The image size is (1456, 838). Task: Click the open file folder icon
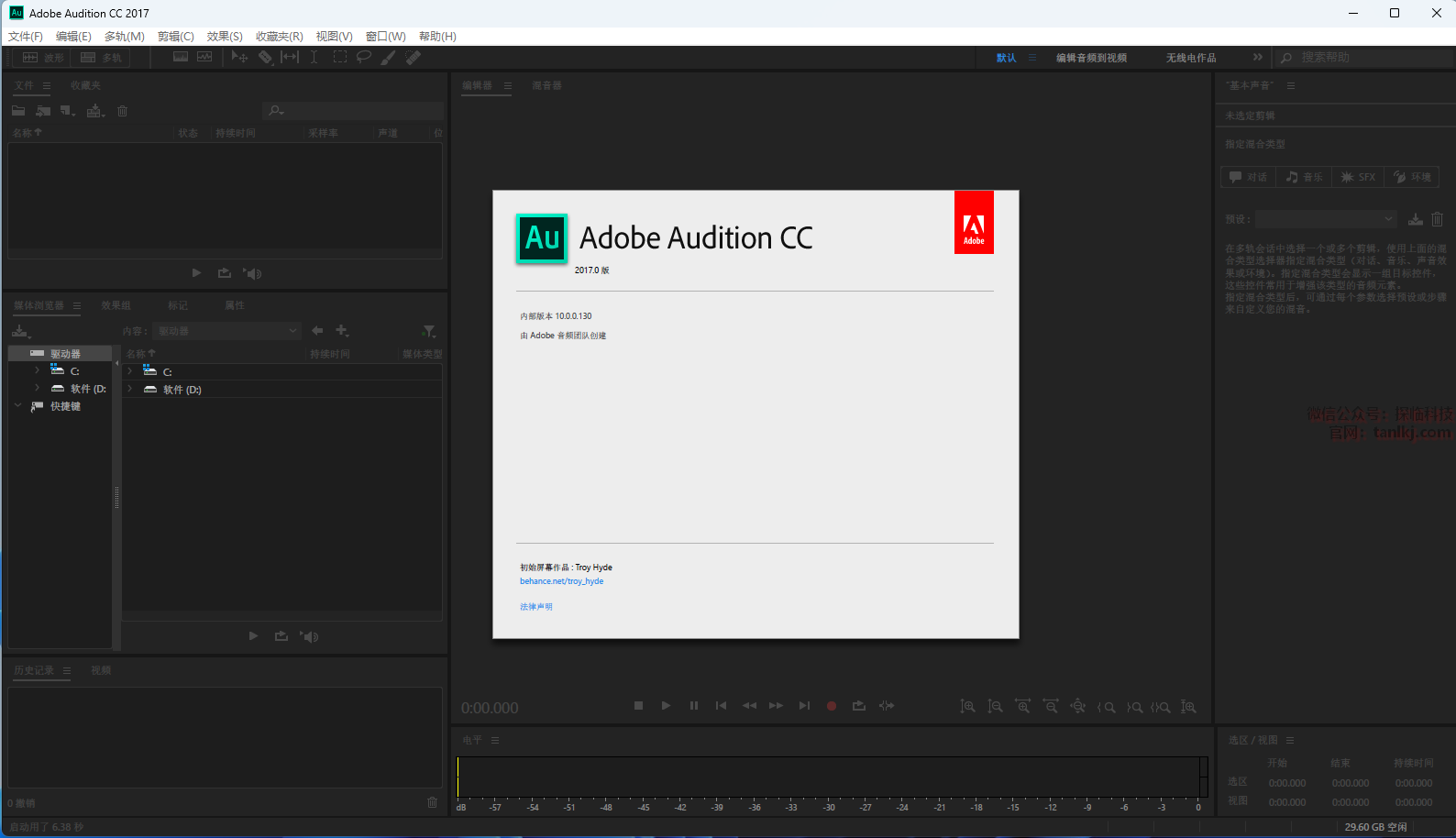click(x=18, y=111)
